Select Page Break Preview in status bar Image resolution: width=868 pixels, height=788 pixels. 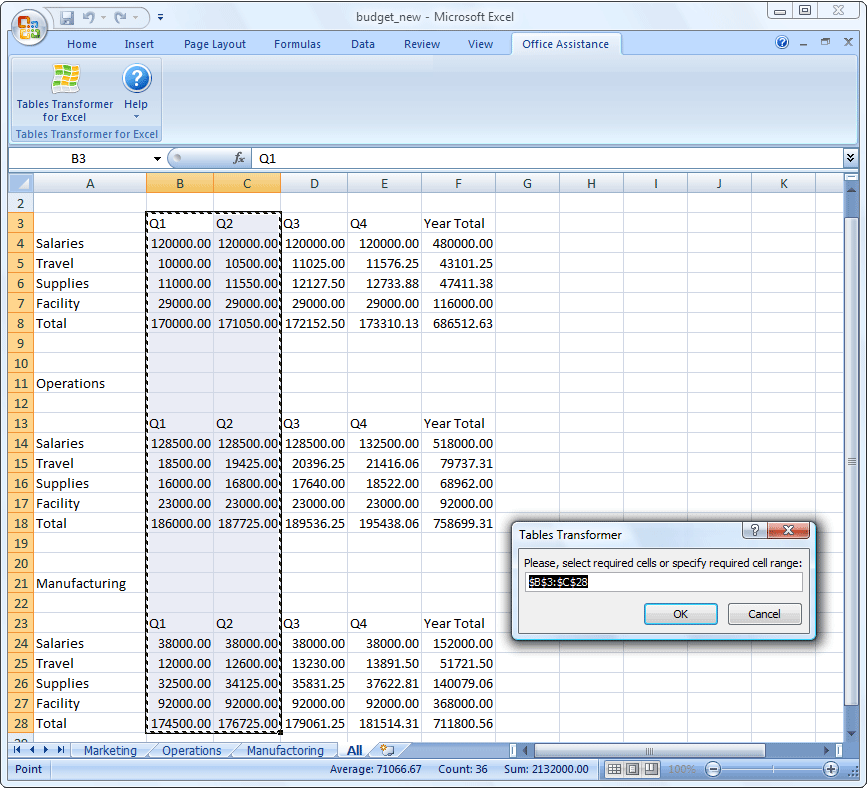click(652, 769)
